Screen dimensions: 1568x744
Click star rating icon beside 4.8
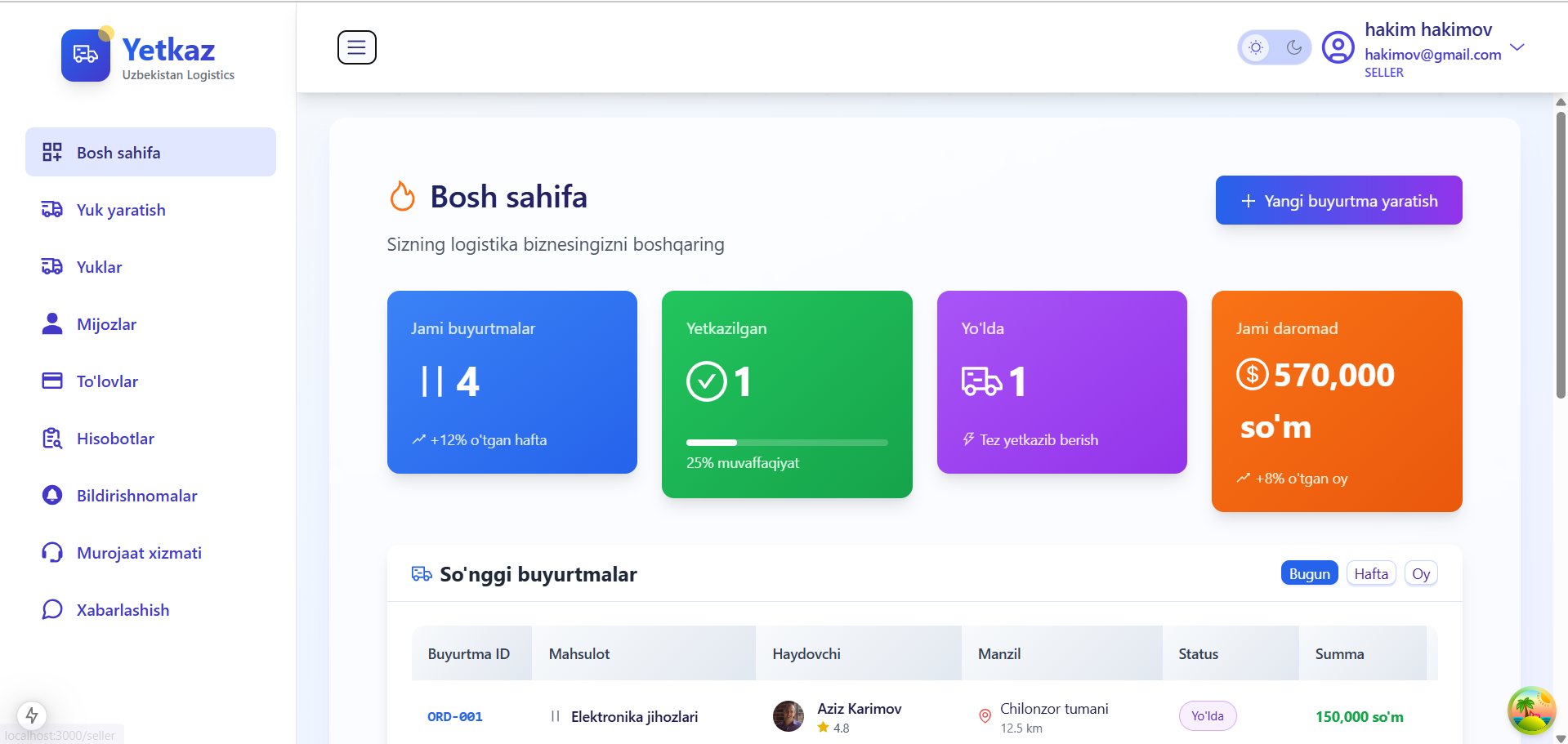[x=824, y=727]
